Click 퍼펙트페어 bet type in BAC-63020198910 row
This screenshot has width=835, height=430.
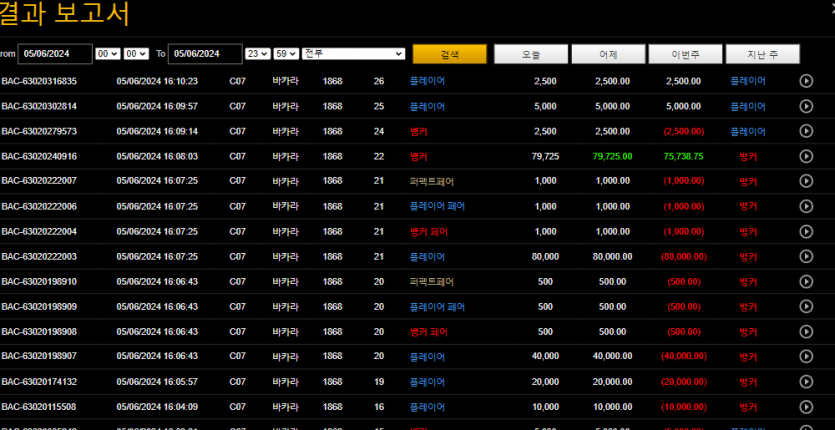click(x=431, y=282)
